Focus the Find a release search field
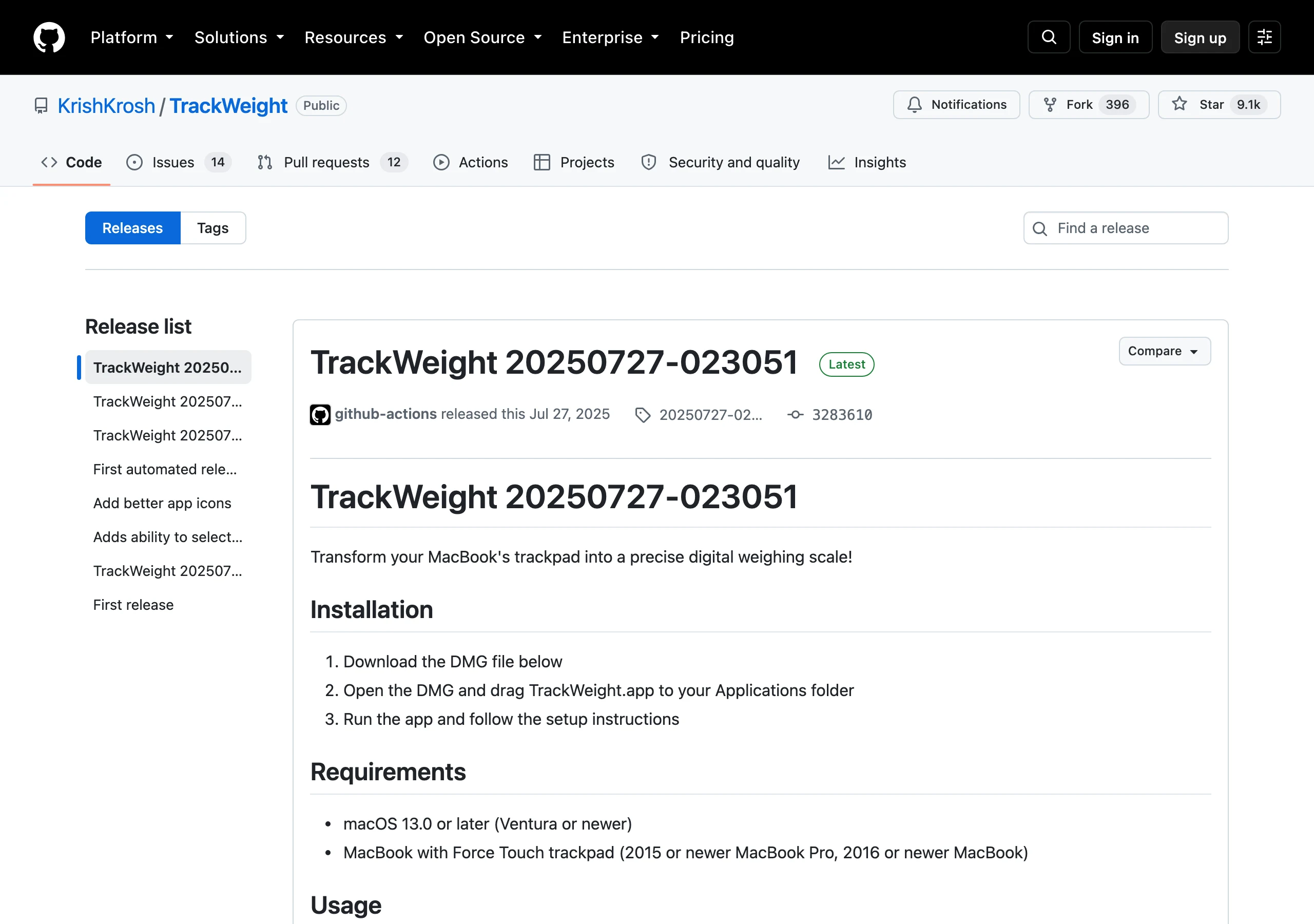Screen dimensions: 1314x924 point(1126,228)
